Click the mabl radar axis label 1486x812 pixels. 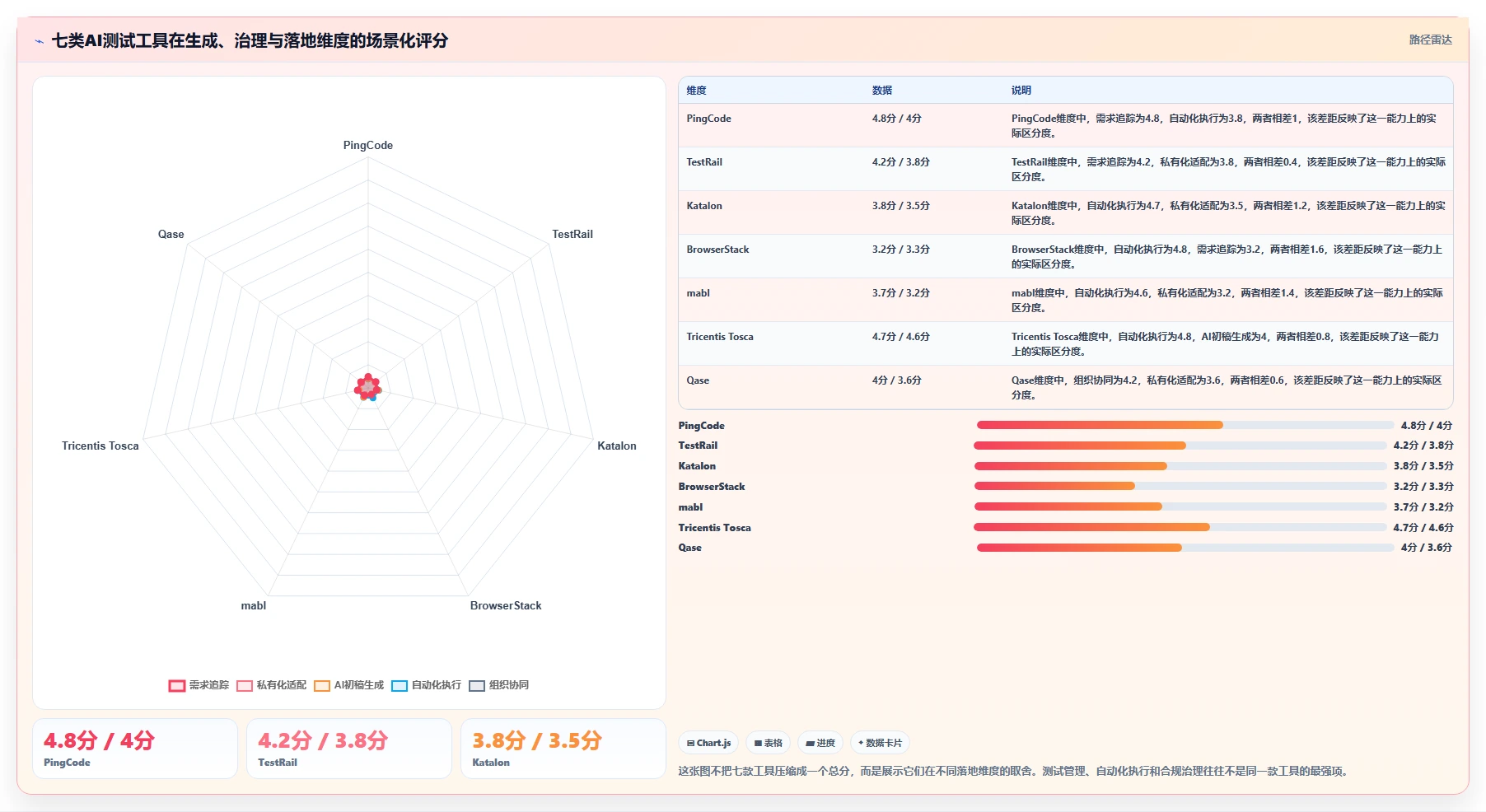pyautogui.click(x=254, y=605)
